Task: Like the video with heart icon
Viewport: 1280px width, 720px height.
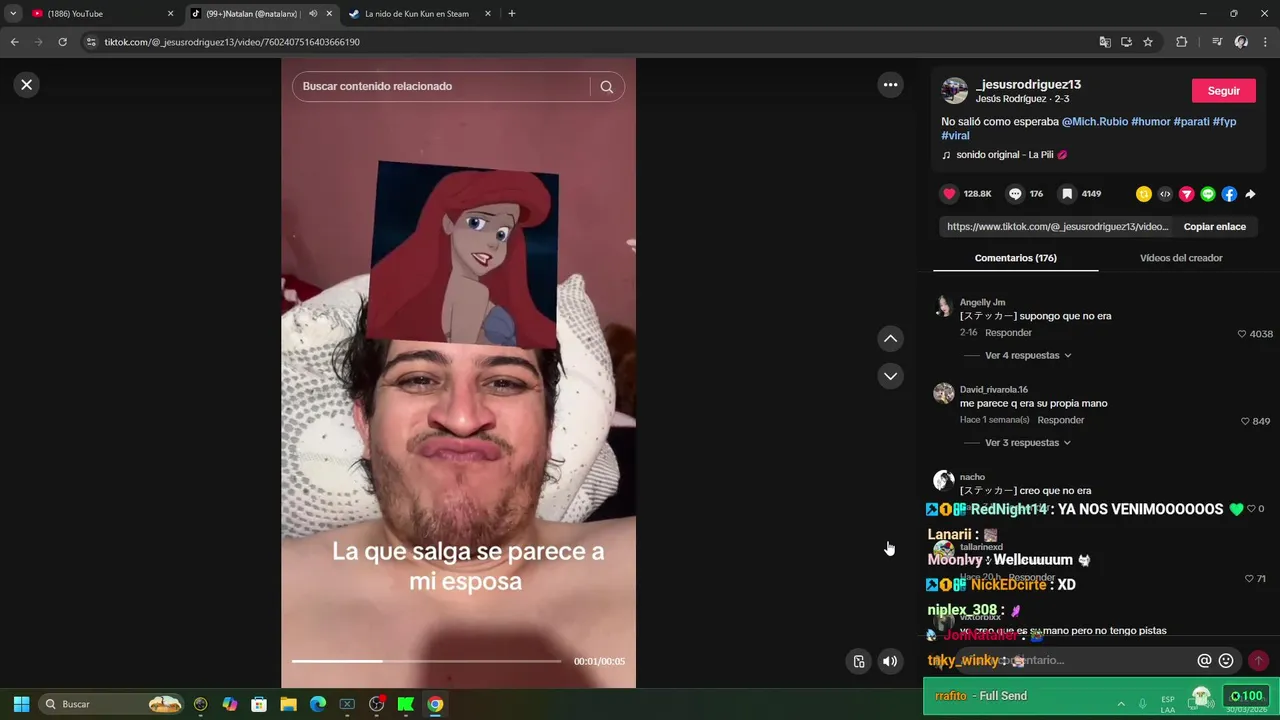Action: [x=949, y=194]
